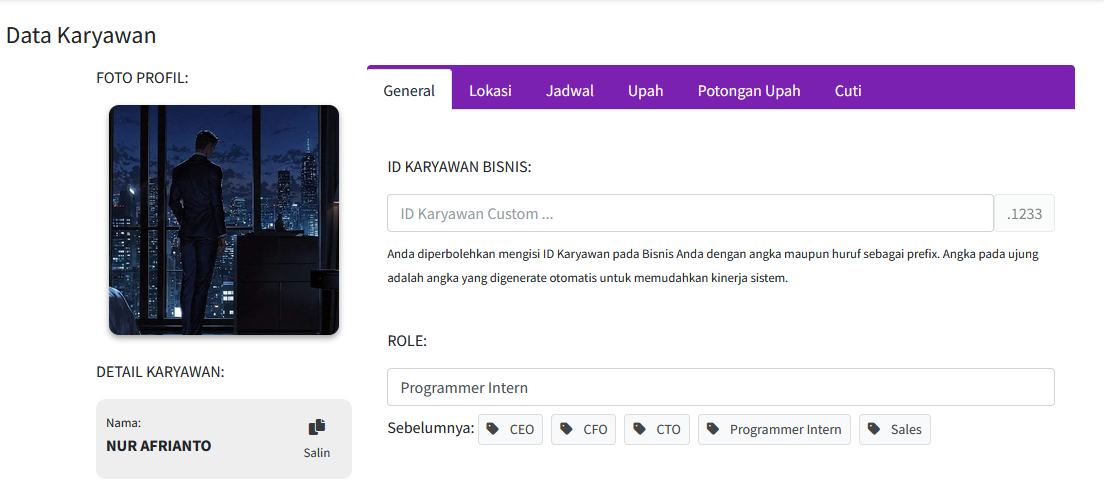Go to the Upah tab
The height and width of the screenshot is (483, 1104).
click(646, 90)
